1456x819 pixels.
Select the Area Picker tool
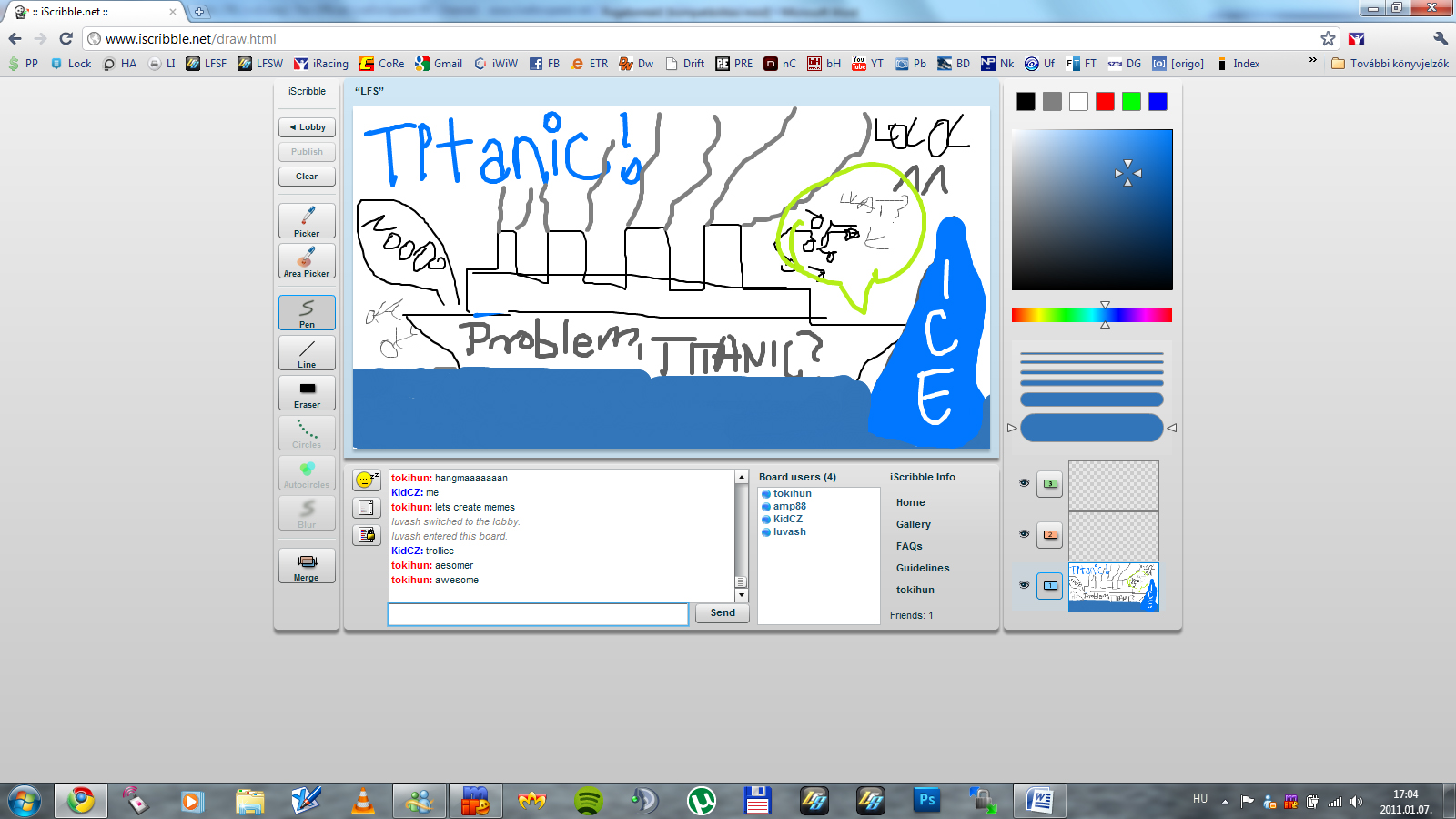click(307, 261)
